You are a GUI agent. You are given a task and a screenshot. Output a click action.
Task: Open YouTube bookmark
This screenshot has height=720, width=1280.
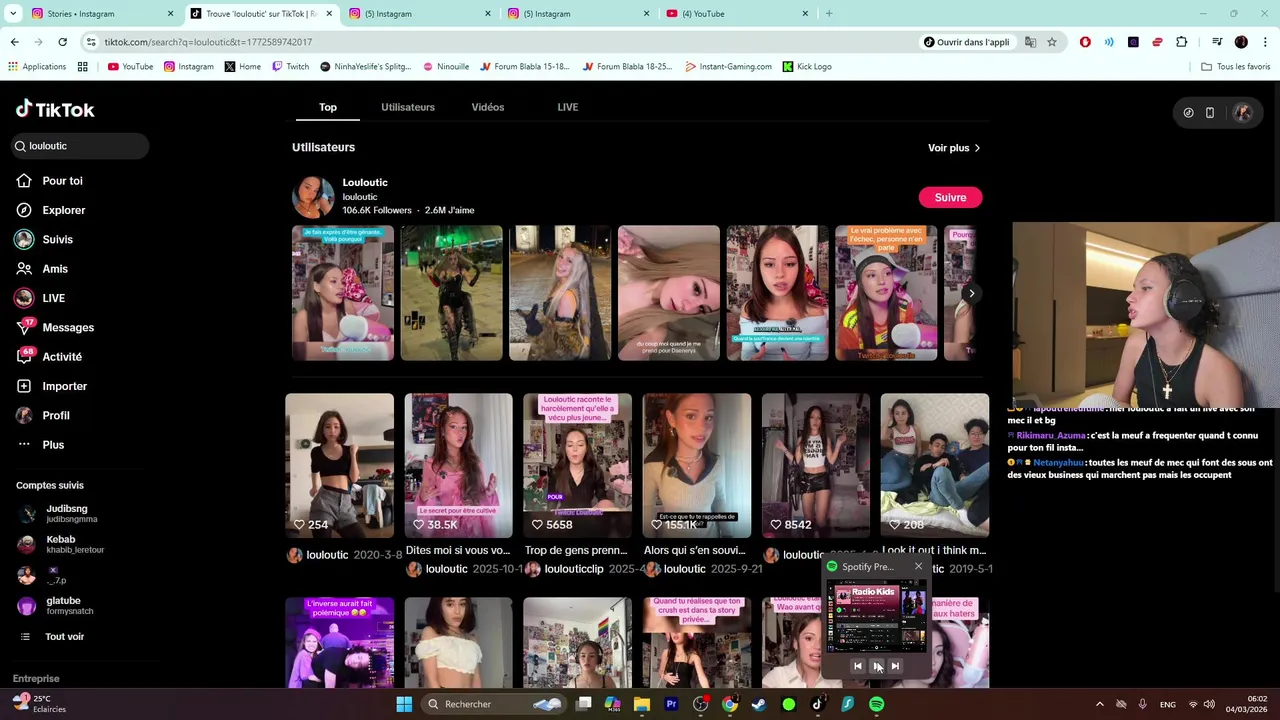click(x=130, y=67)
